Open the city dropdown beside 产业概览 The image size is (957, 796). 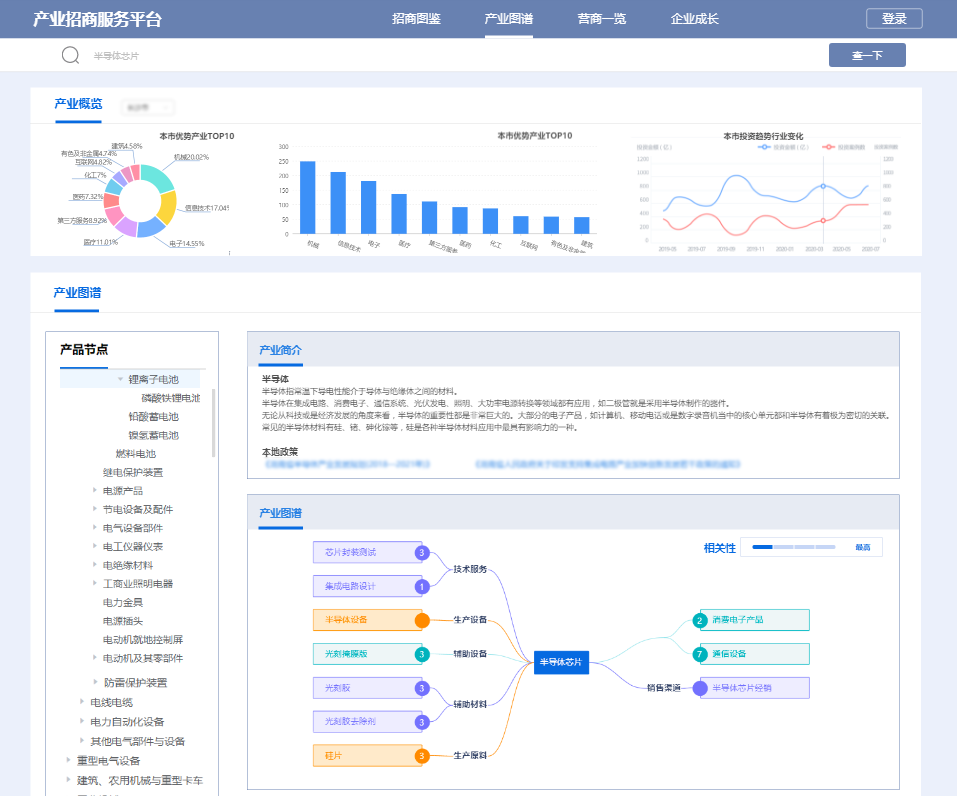click(x=147, y=107)
